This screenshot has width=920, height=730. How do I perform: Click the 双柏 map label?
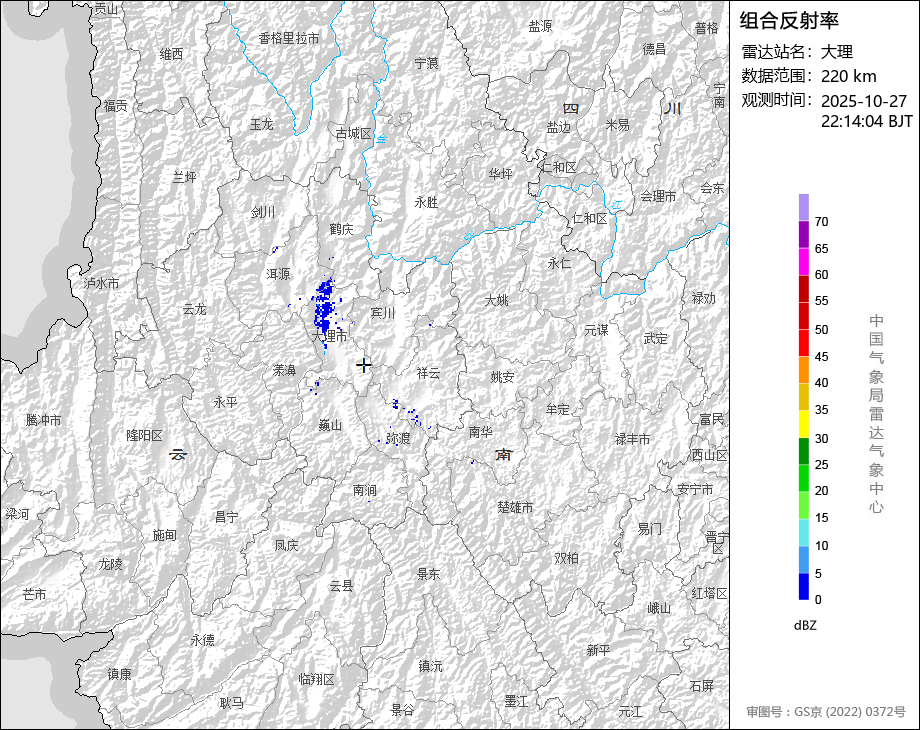coord(566,559)
